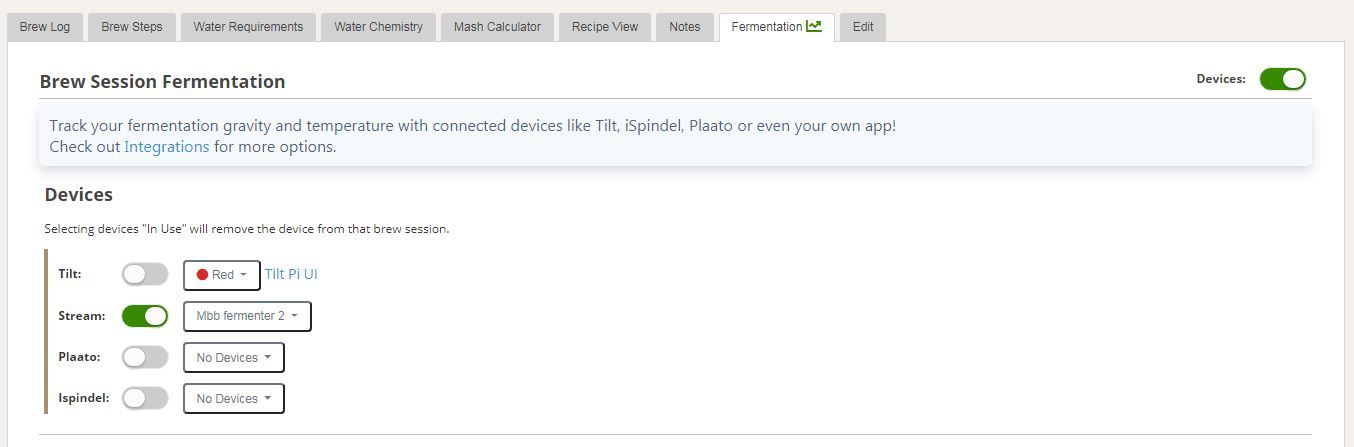The image size is (1354, 447).
Task: Toggle the main Devices switch off
Action: (1282, 79)
